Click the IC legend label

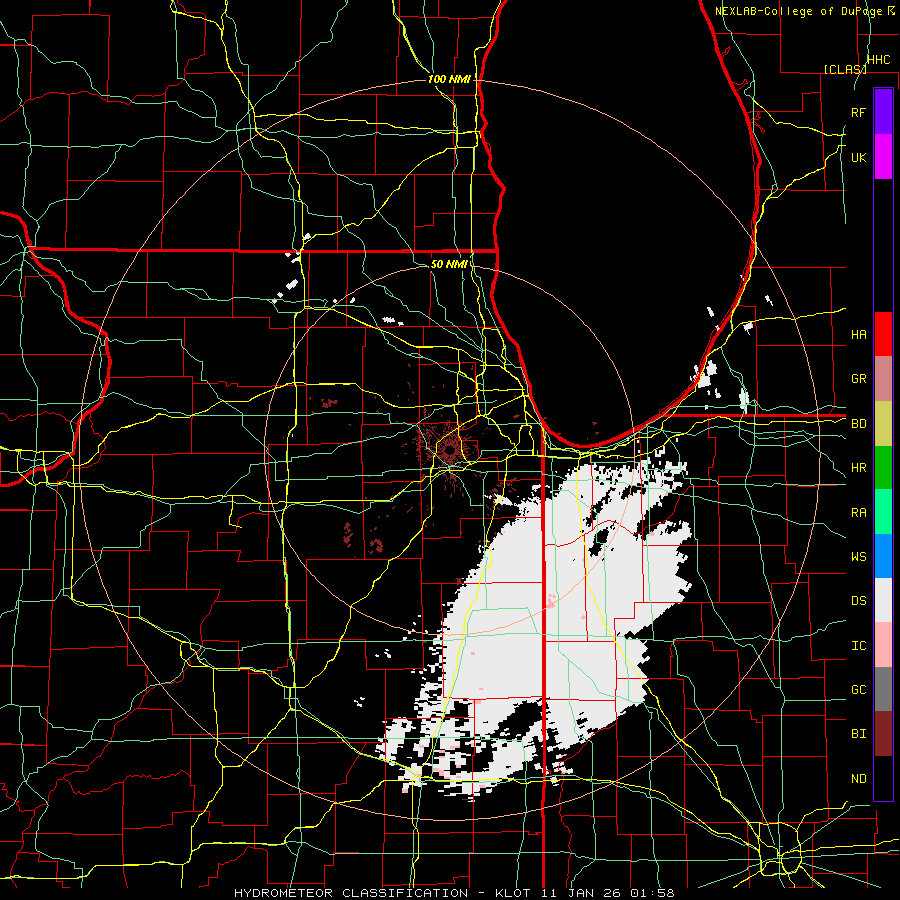(858, 646)
